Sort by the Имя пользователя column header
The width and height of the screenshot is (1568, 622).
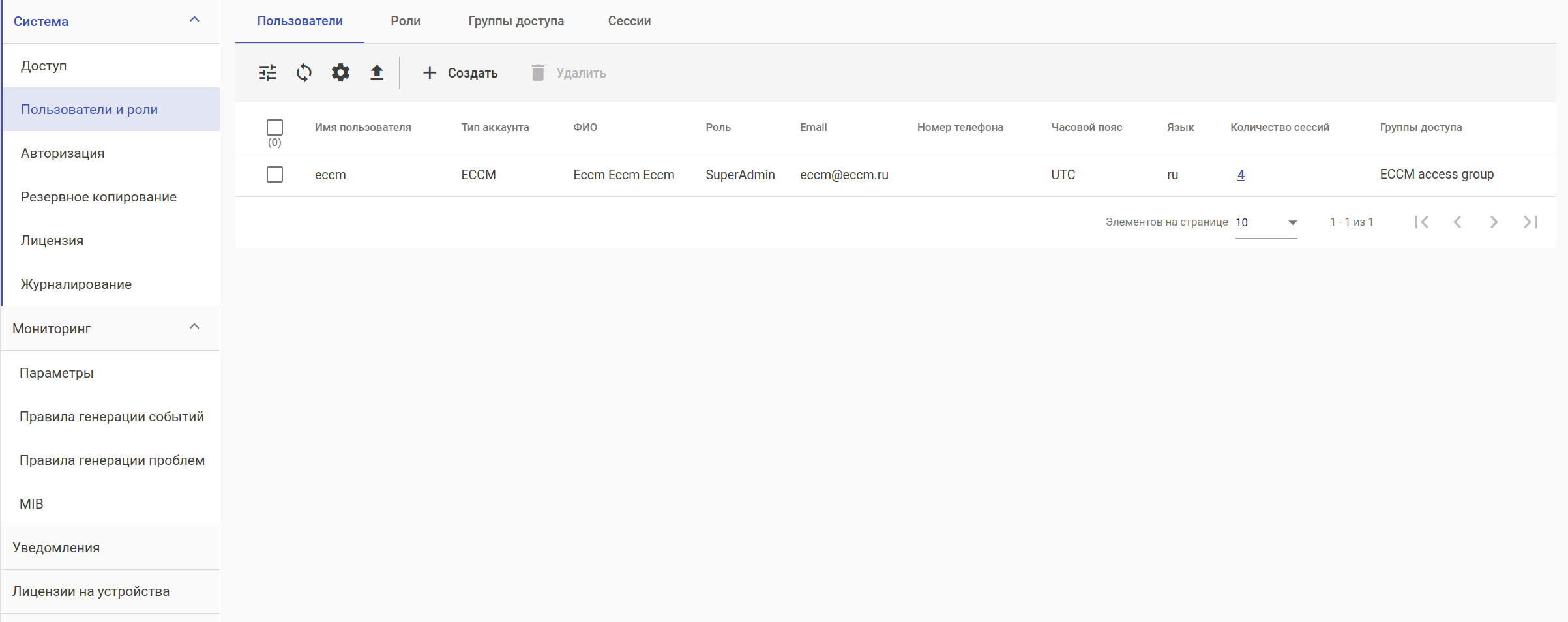[362, 127]
